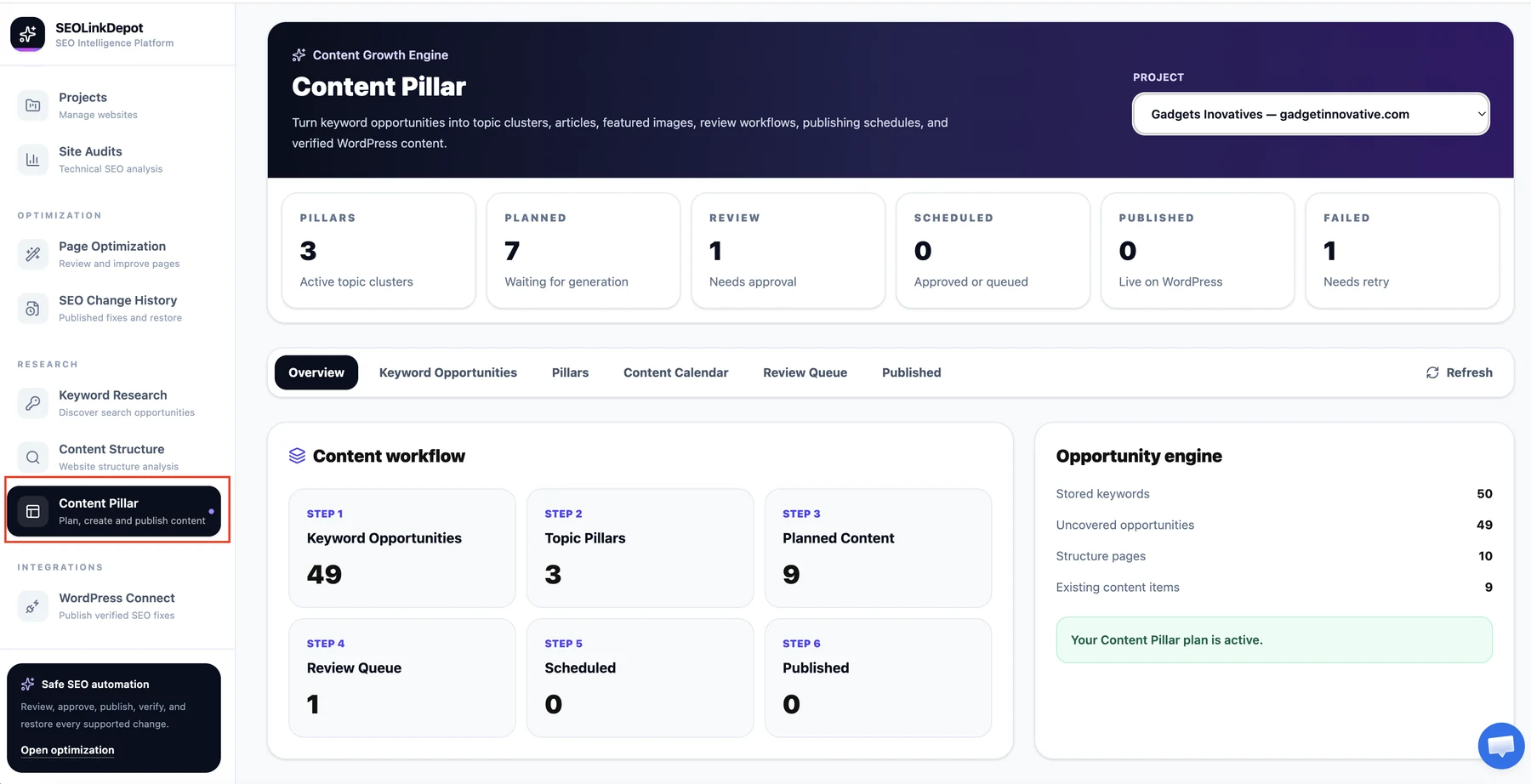This screenshot has width=1531, height=784.
Task: Open the Pillars tab
Action: pos(570,372)
